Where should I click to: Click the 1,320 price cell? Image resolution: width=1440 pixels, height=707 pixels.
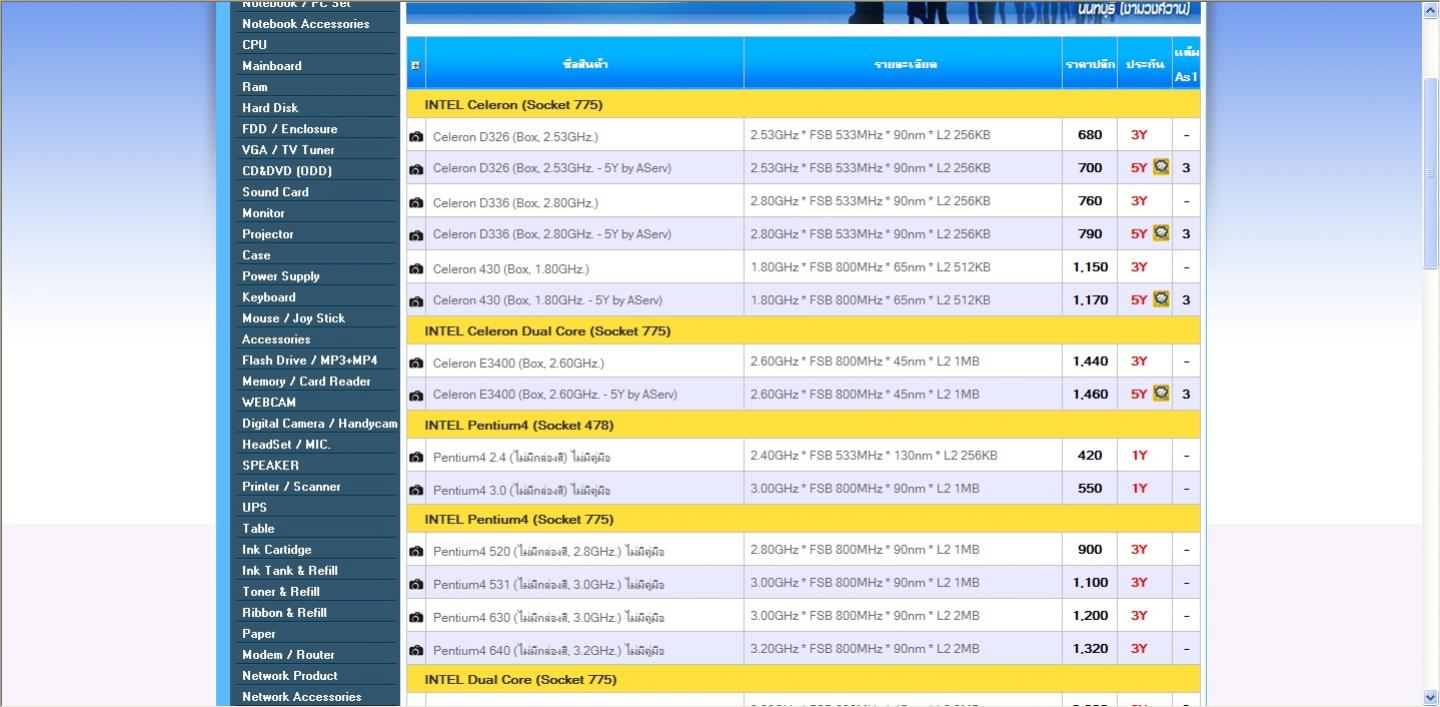tap(1090, 648)
